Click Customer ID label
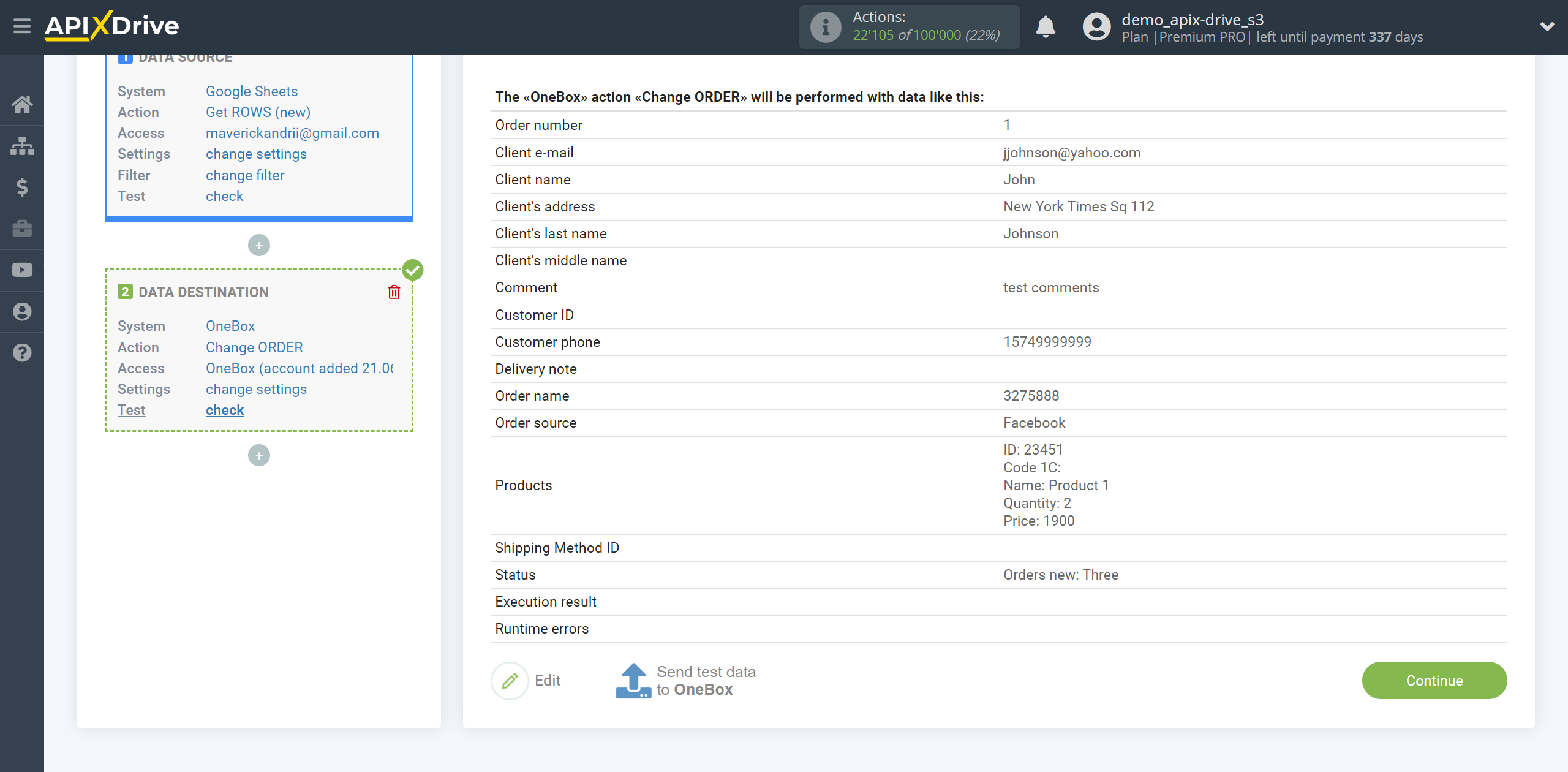Image resolution: width=1568 pixels, height=772 pixels. [x=534, y=315]
